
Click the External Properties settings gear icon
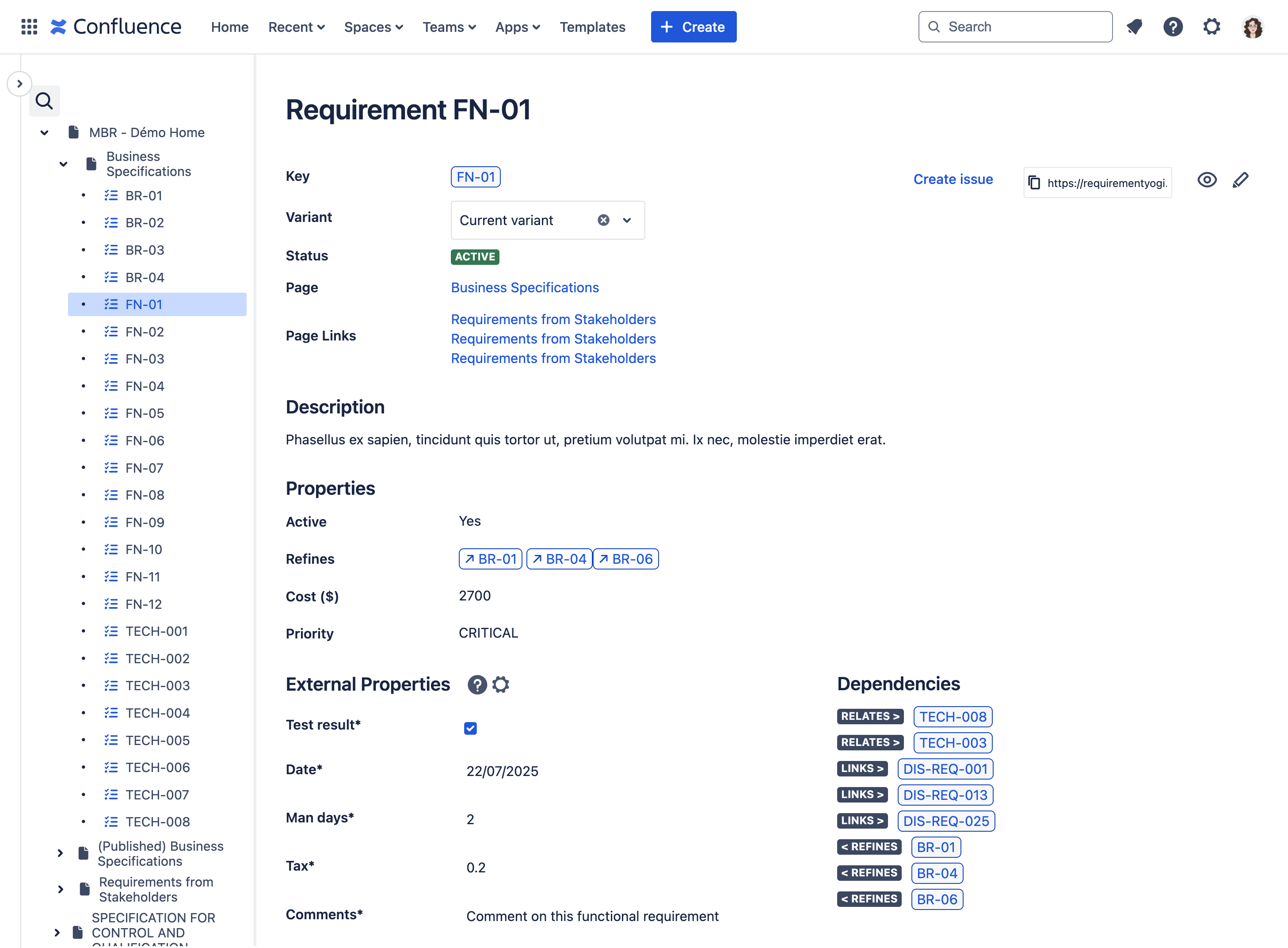coord(500,684)
